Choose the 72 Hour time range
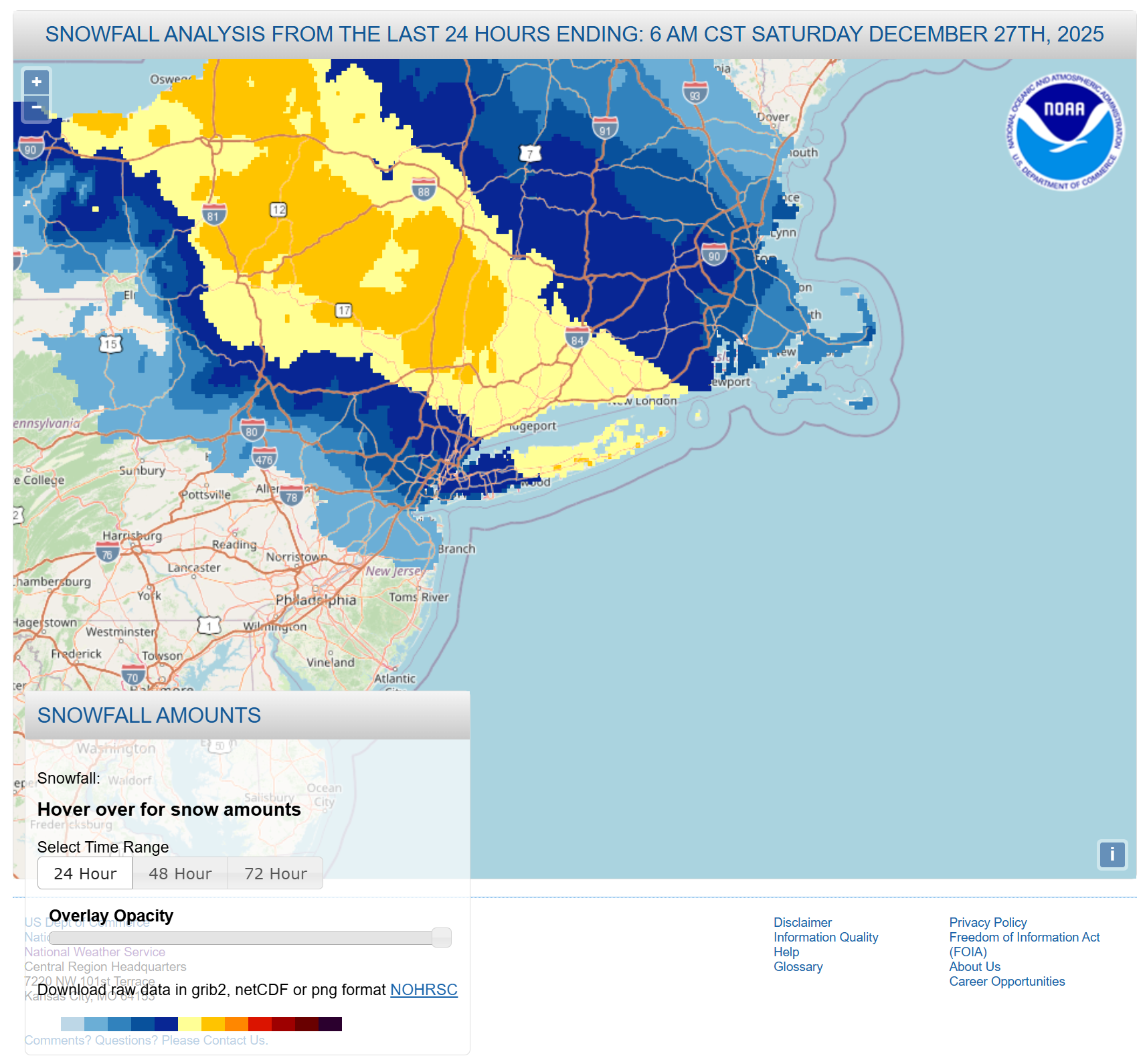 tap(275, 874)
